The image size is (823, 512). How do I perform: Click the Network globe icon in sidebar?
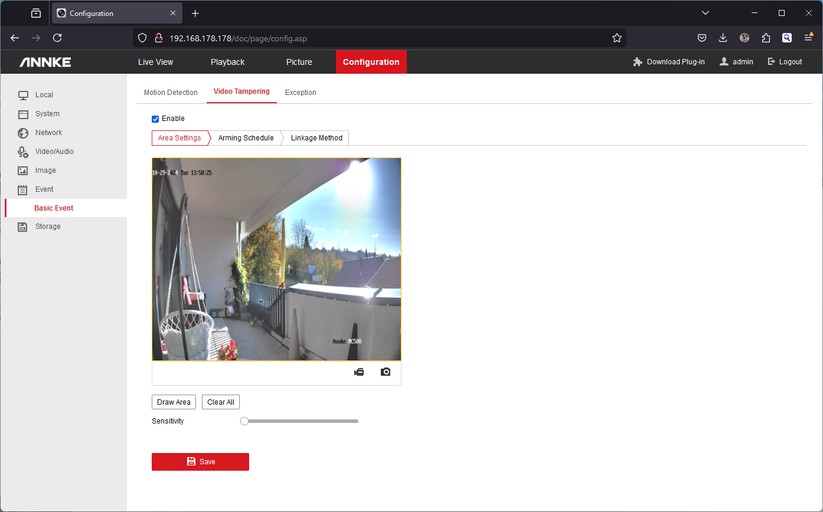click(23, 133)
